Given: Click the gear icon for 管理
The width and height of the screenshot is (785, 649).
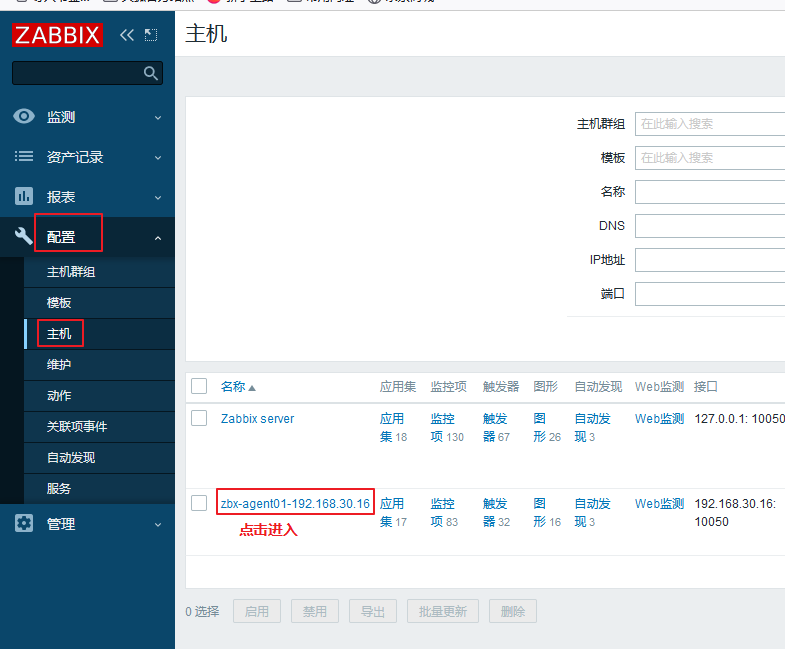Looking at the screenshot, I should (x=24, y=523).
